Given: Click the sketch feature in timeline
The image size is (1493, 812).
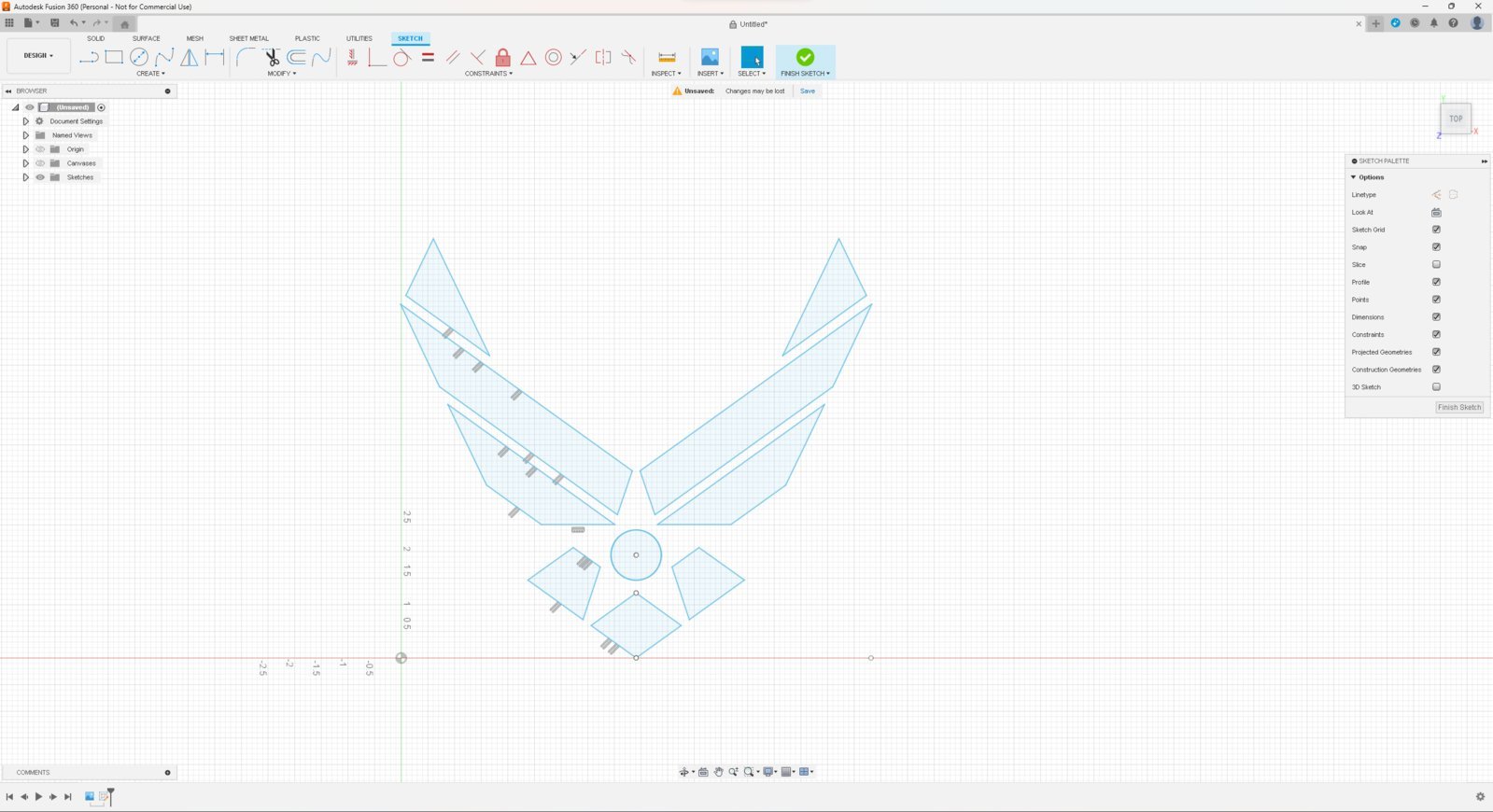Looking at the screenshot, I should 105,796.
